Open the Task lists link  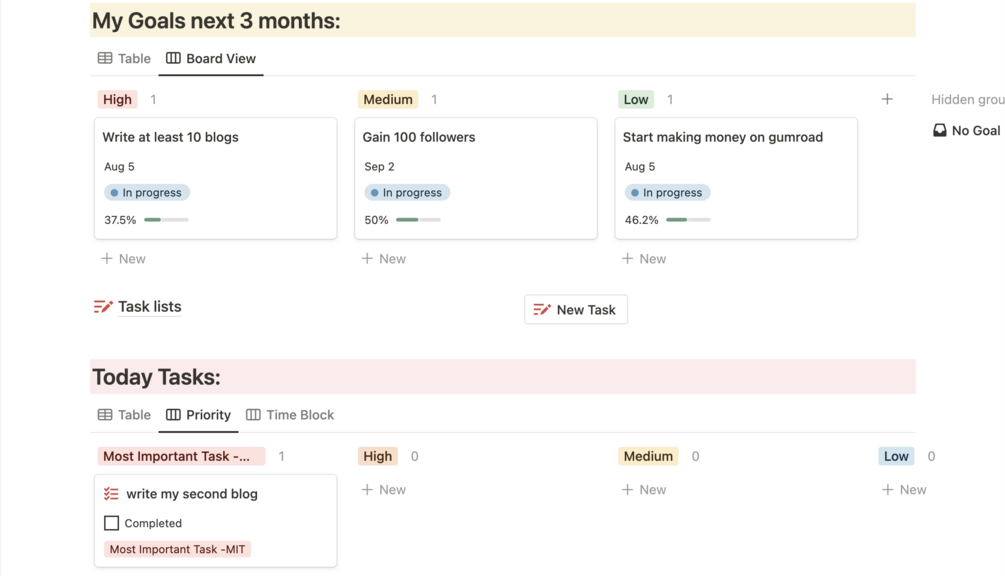[149, 307]
